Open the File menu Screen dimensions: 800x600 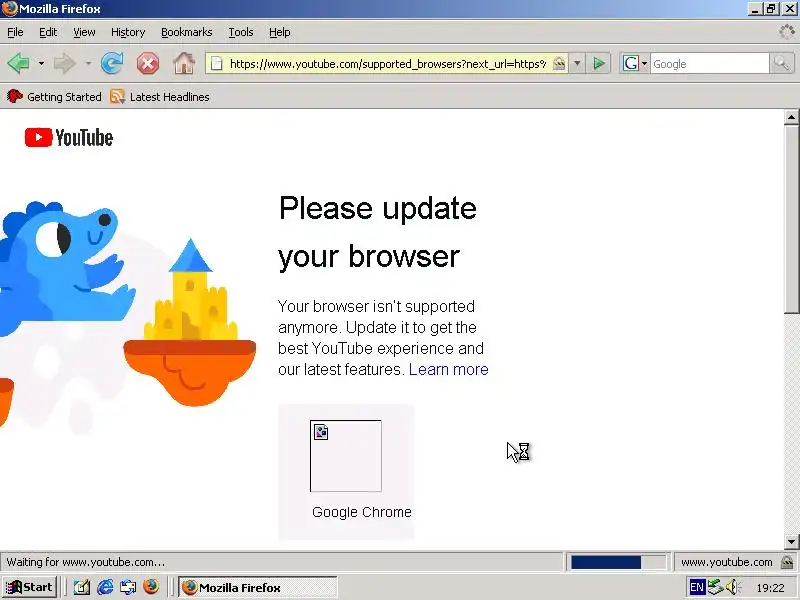(15, 32)
